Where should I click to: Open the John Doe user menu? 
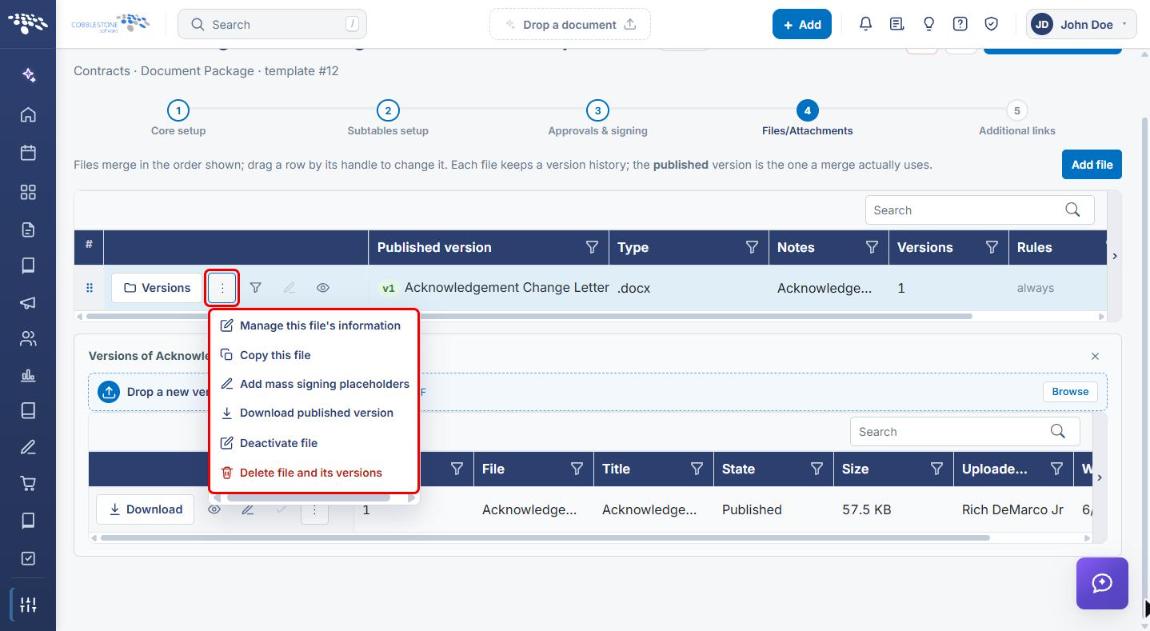tap(1081, 24)
